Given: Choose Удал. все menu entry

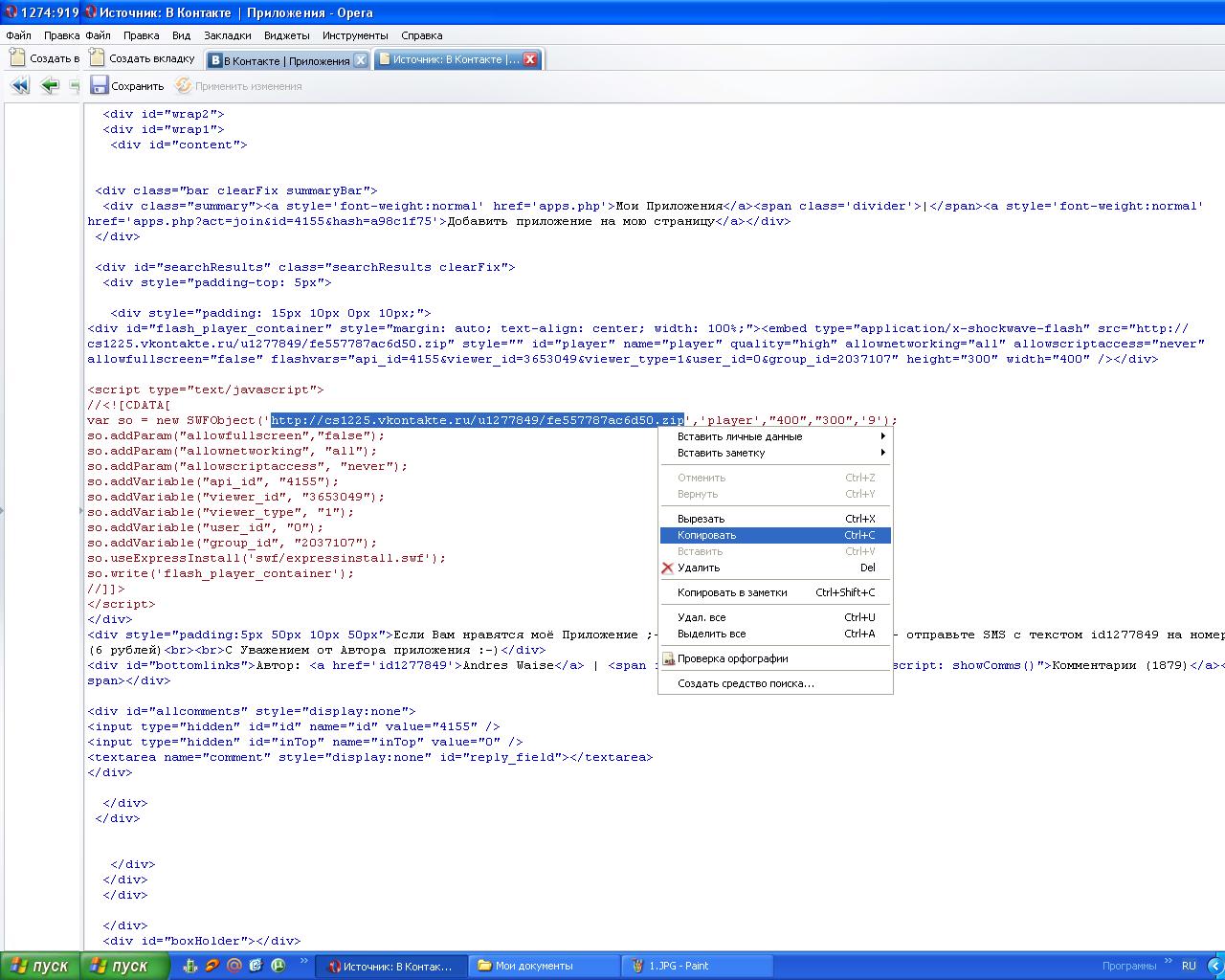Looking at the screenshot, I should click(x=775, y=617).
